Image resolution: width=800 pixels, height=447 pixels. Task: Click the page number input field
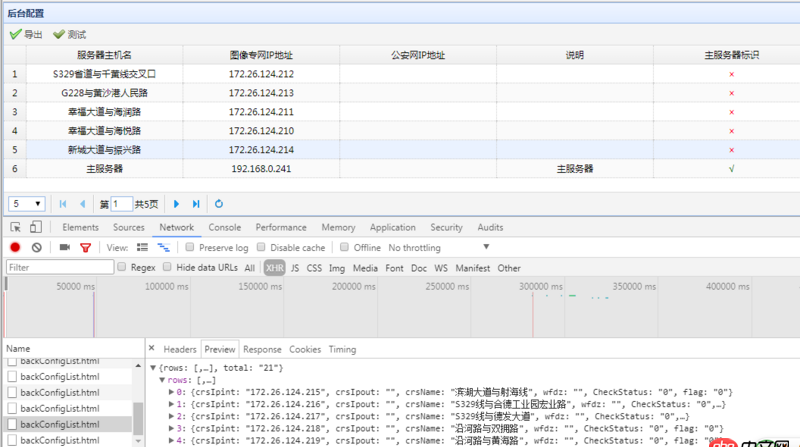pyautogui.click(x=122, y=204)
